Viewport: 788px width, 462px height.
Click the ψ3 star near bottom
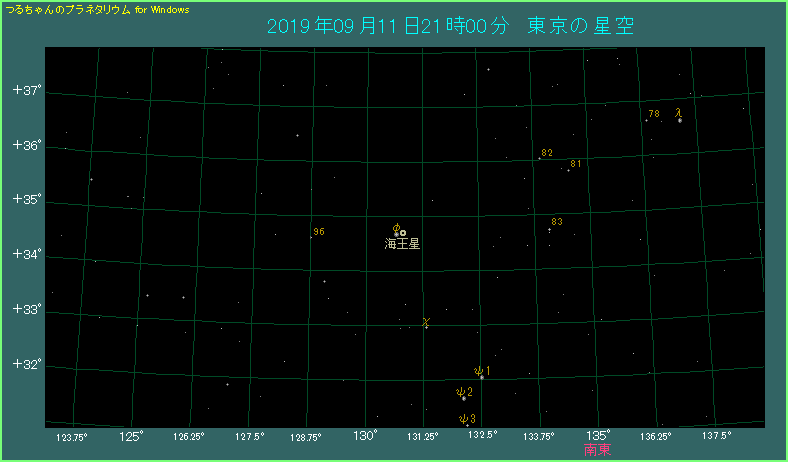coord(467,424)
